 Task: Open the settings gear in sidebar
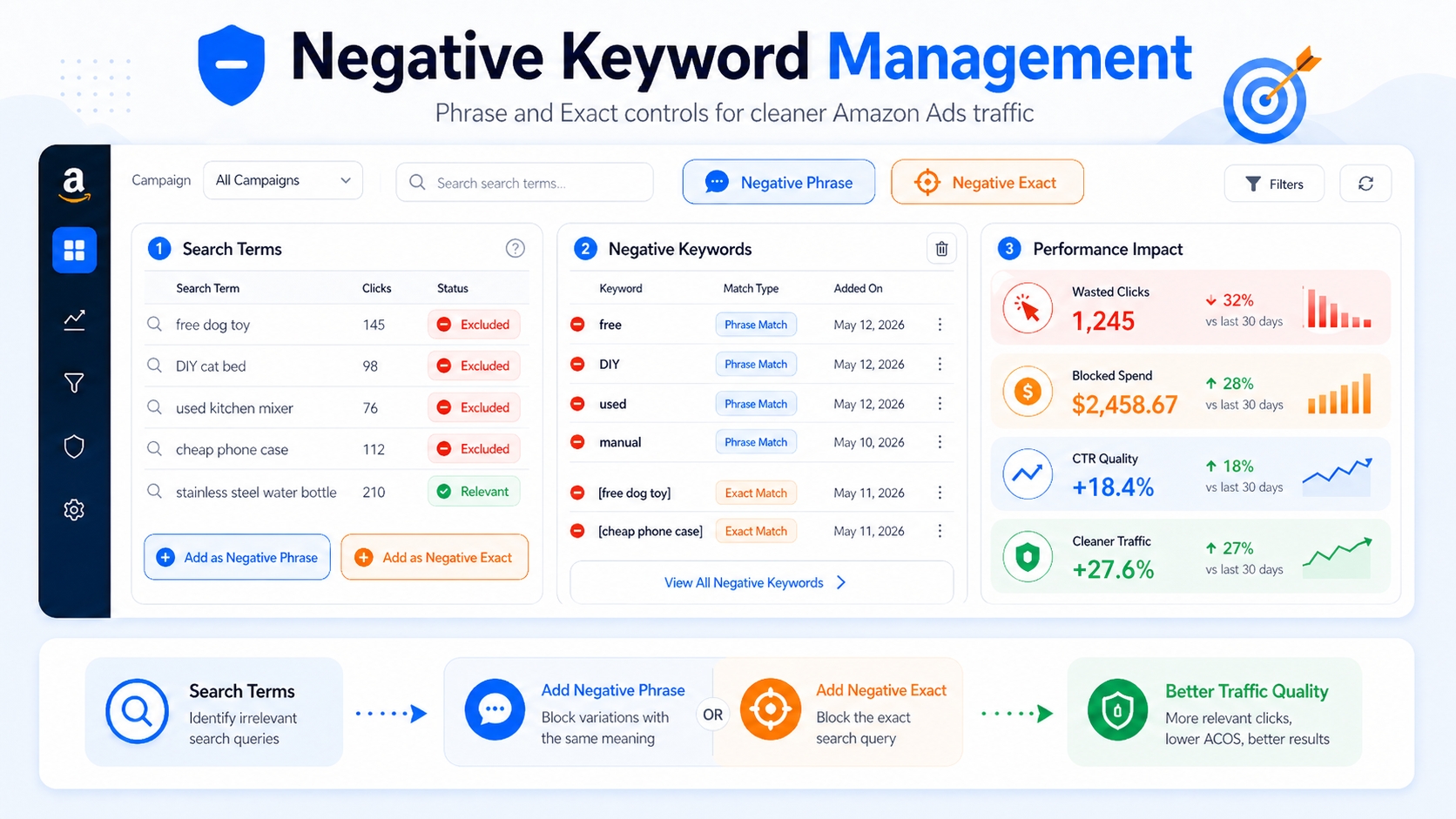[74, 510]
